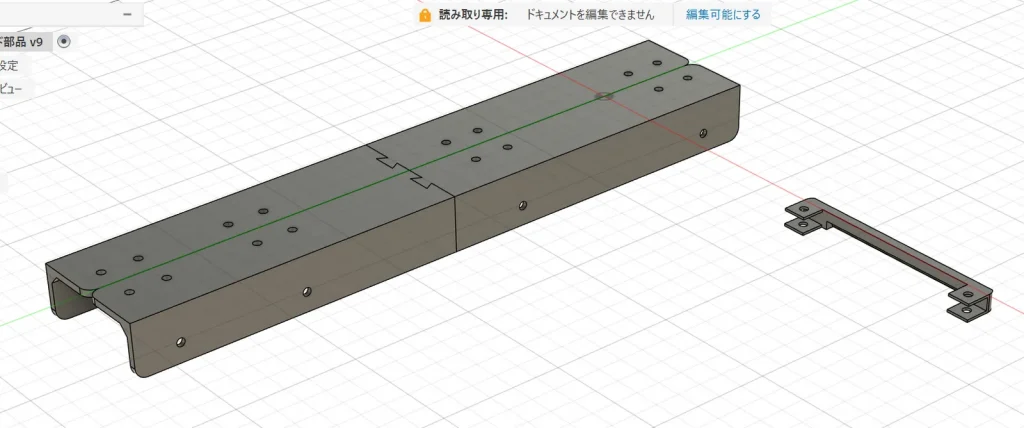1024x428 pixels.
Task: Click the side hole nearest the right end
Action: click(x=704, y=131)
